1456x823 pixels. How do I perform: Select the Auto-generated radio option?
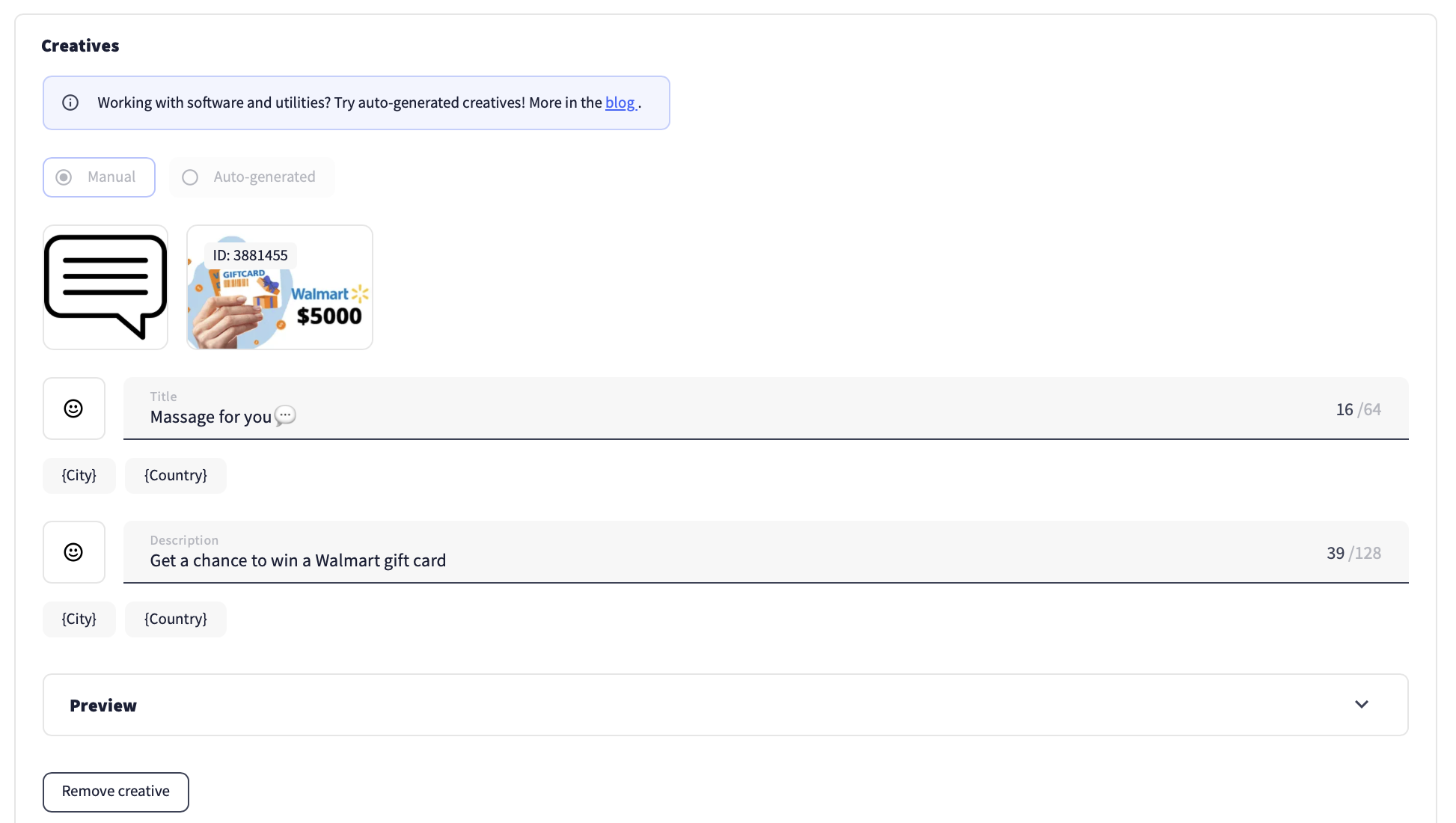click(251, 177)
